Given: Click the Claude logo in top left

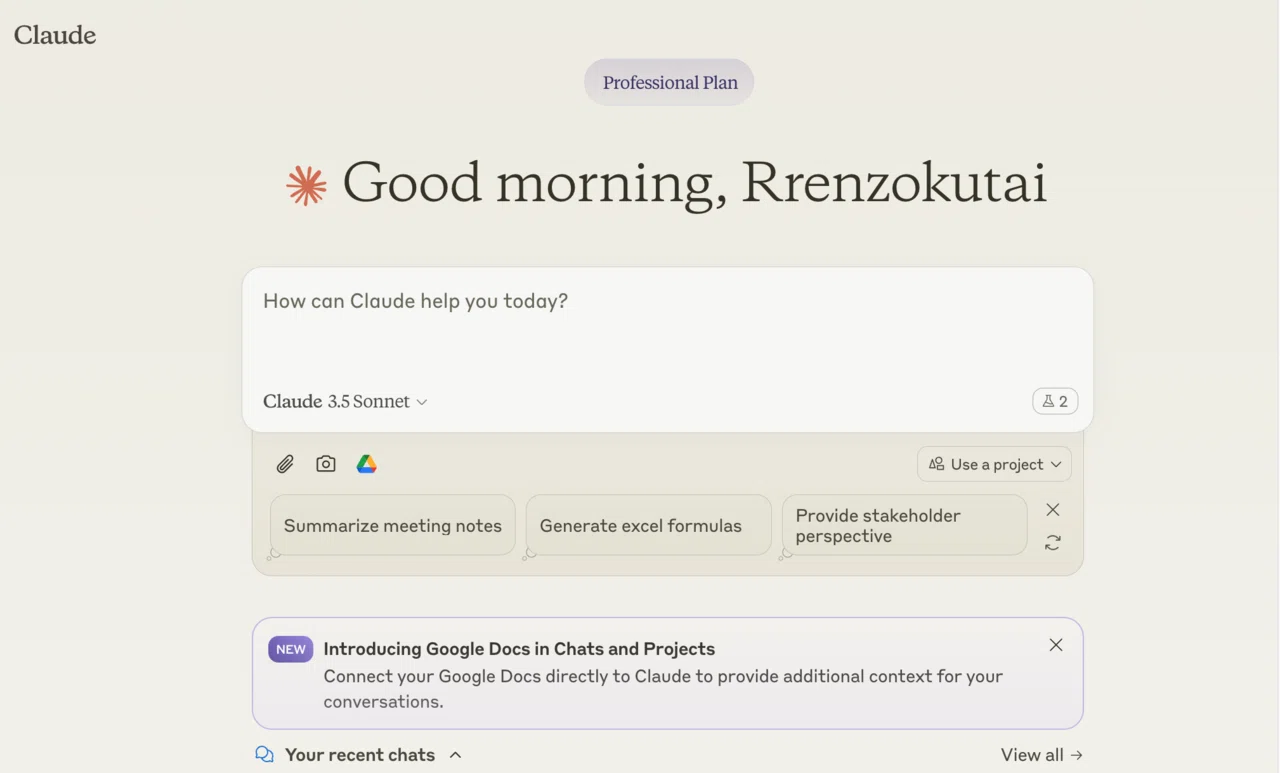Looking at the screenshot, I should click(55, 35).
